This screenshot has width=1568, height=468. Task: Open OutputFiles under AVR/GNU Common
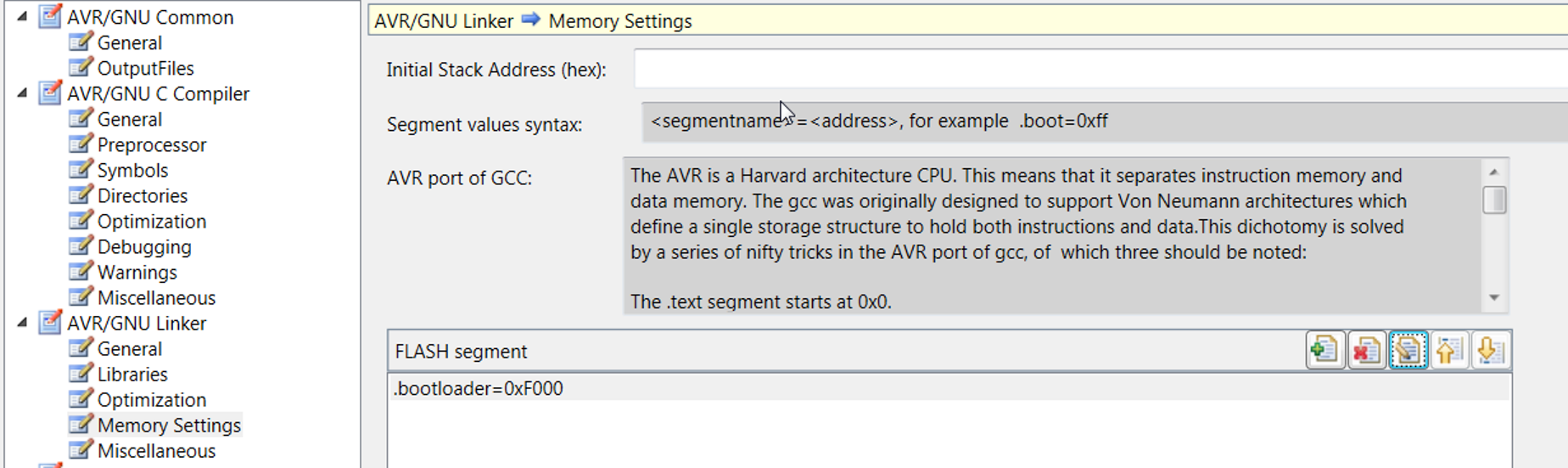pyautogui.click(x=145, y=69)
